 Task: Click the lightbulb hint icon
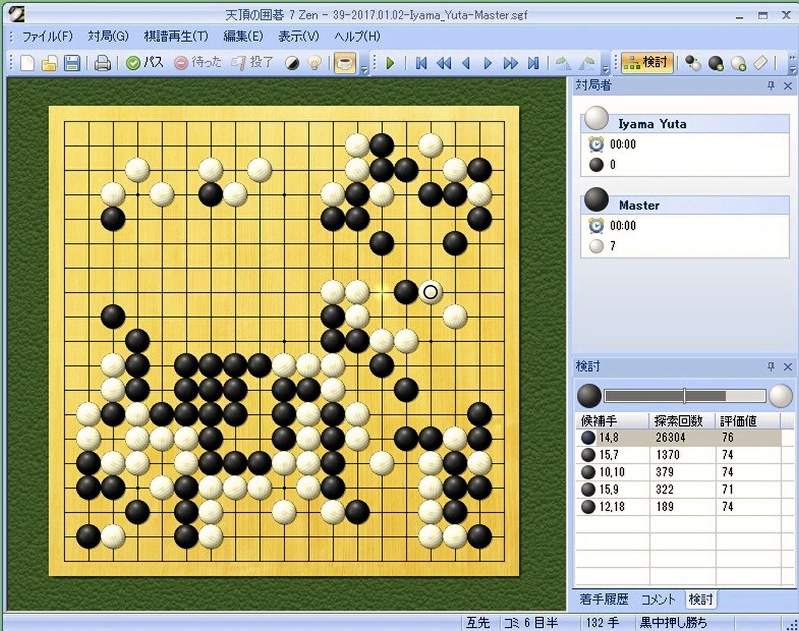(x=314, y=63)
